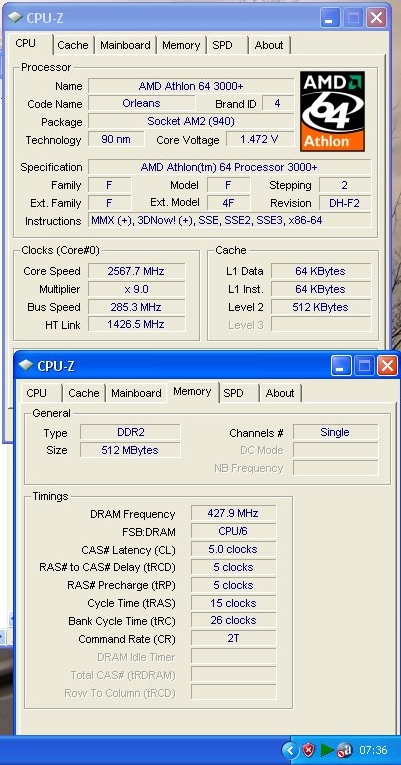Open the Mainboard tab in front window

[136, 393]
